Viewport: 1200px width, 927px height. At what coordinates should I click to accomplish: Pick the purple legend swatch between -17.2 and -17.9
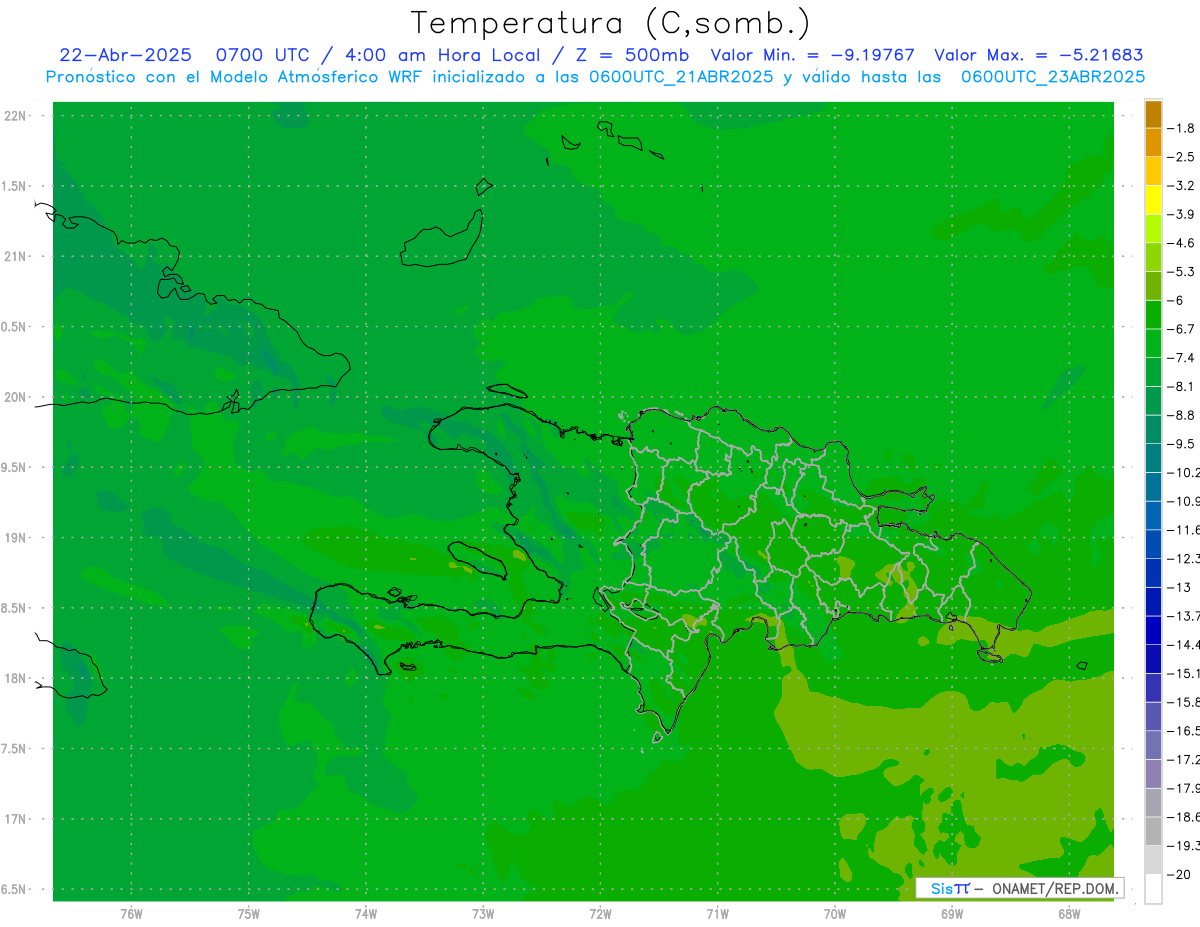pos(1153,774)
